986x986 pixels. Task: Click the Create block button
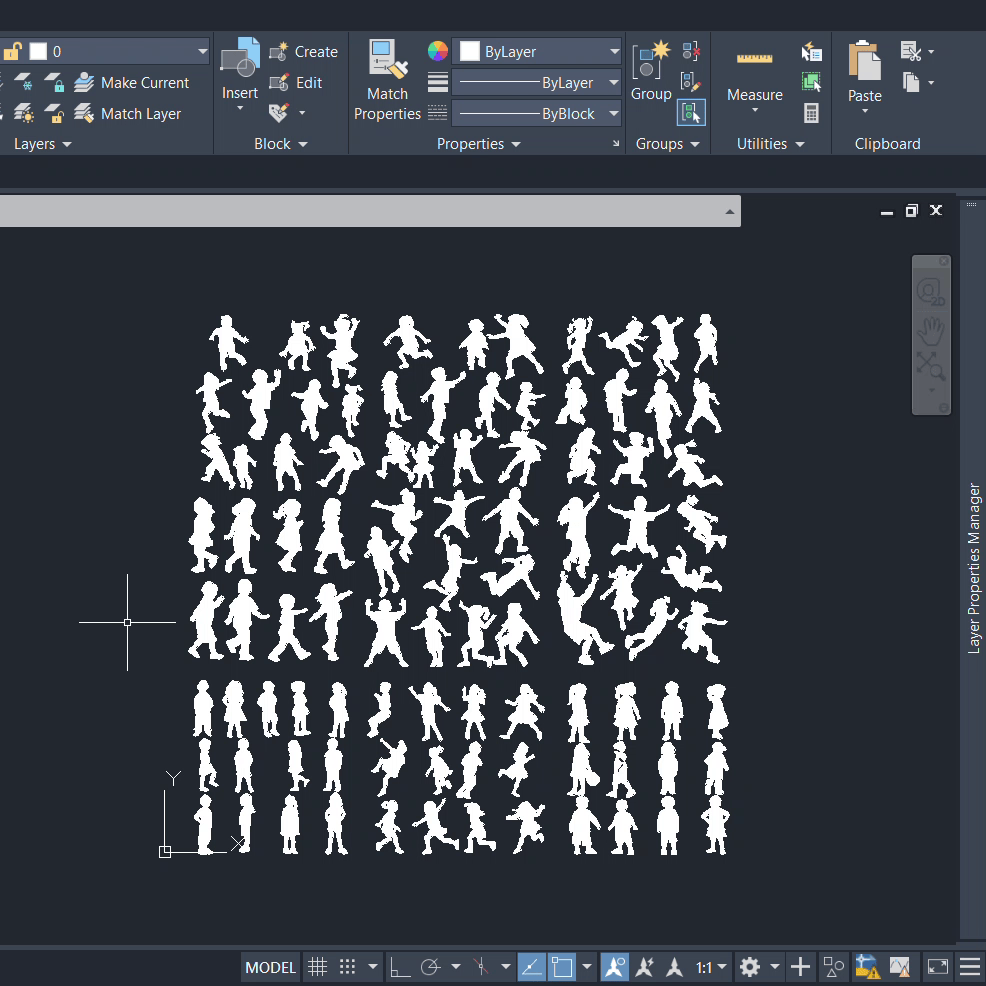(304, 52)
